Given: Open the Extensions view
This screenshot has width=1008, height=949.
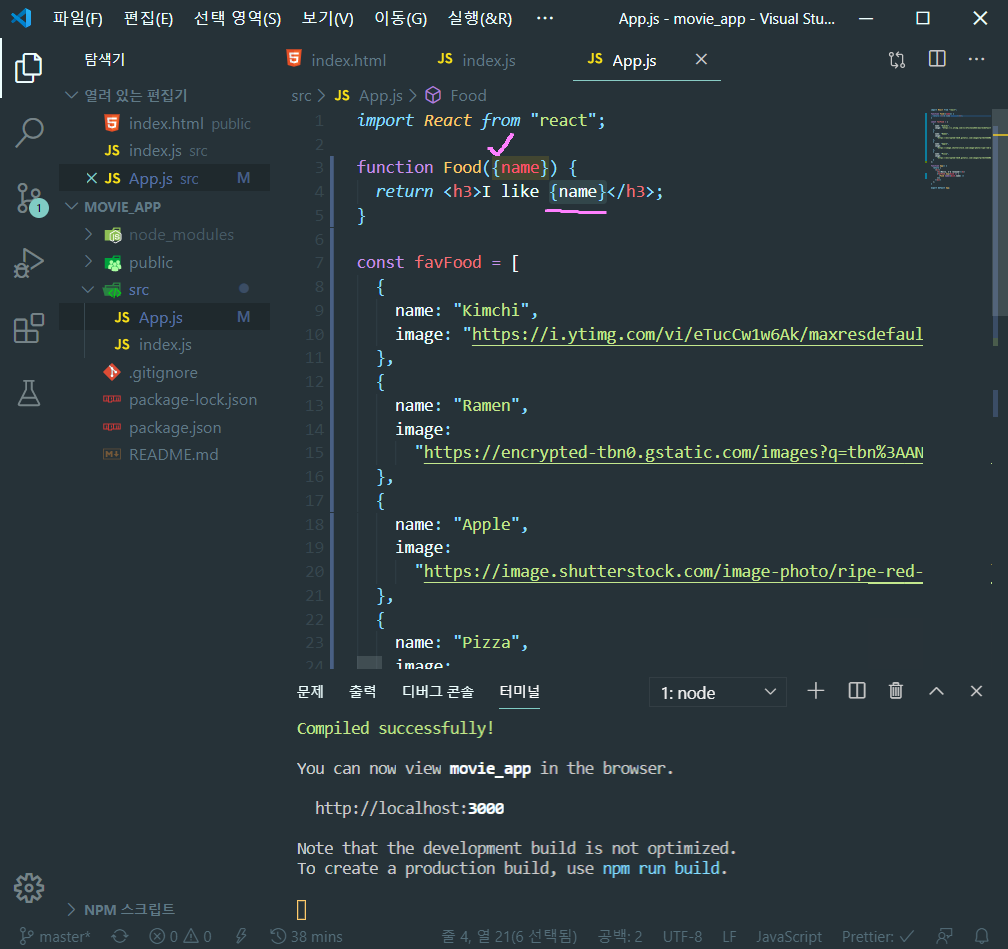Looking at the screenshot, I should pyautogui.click(x=28, y=328).
